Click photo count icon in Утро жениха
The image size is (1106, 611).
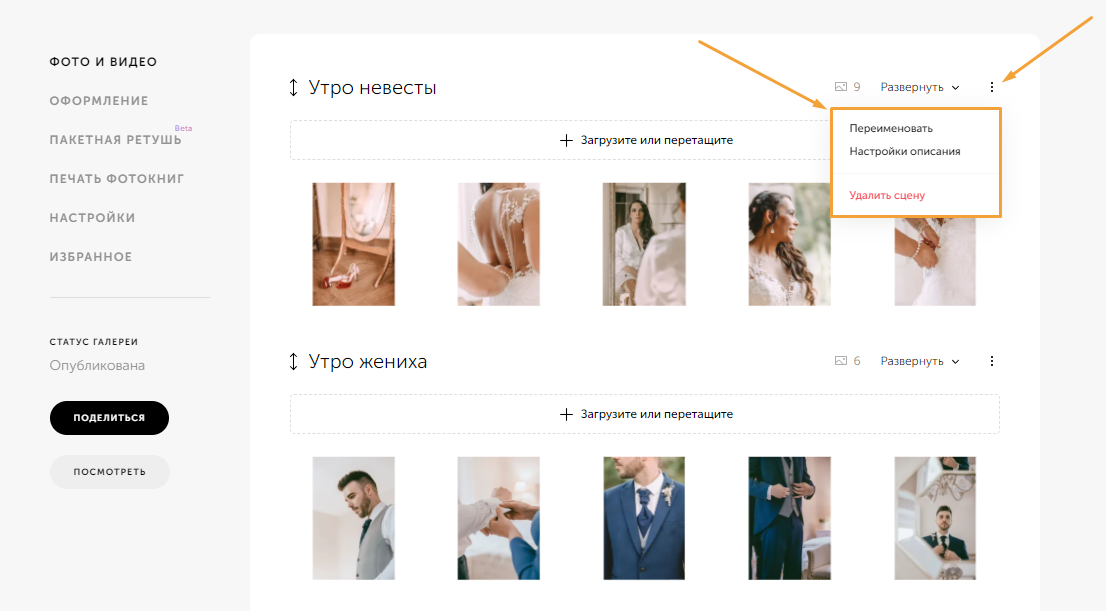[x=841, y=361]
